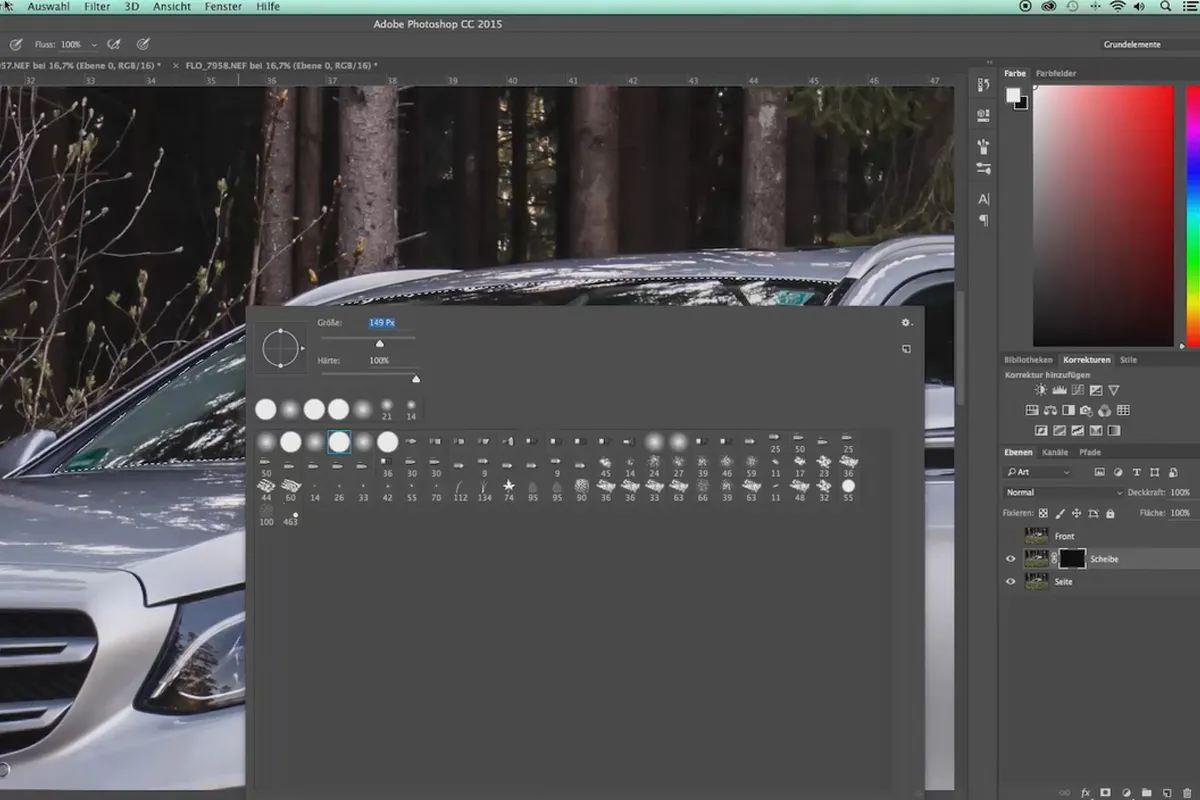Open the Hilfe menu
Screen dimensions: 1200x800
click(x=268, y=6)
